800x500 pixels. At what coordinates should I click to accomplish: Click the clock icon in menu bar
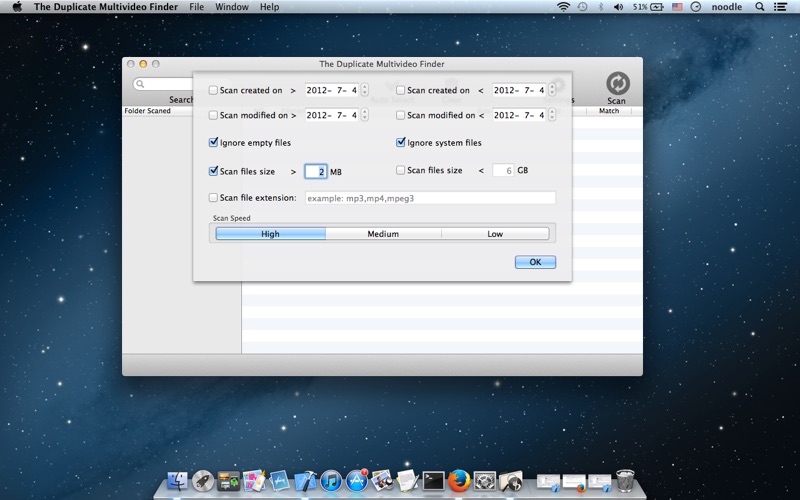[x=695, y=7]
